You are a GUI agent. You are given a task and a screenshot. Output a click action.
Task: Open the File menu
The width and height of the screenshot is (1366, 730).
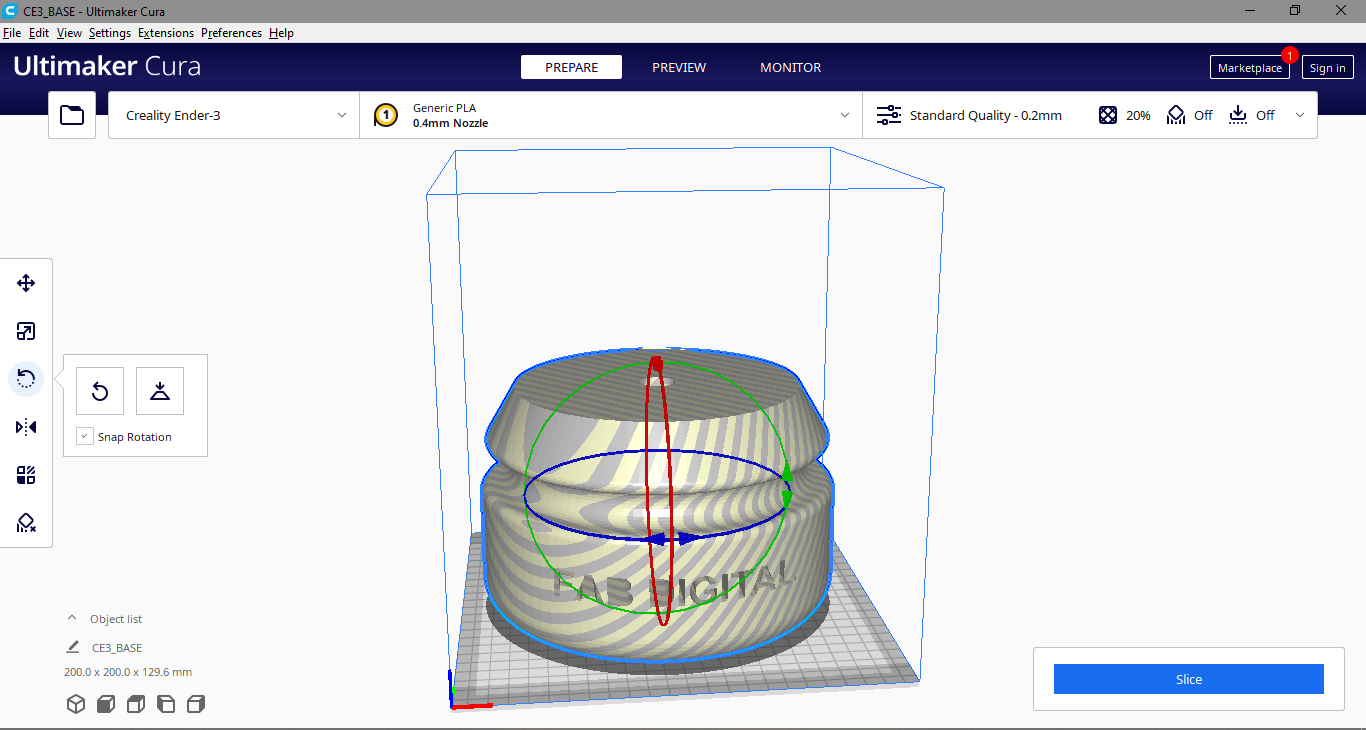12,33
